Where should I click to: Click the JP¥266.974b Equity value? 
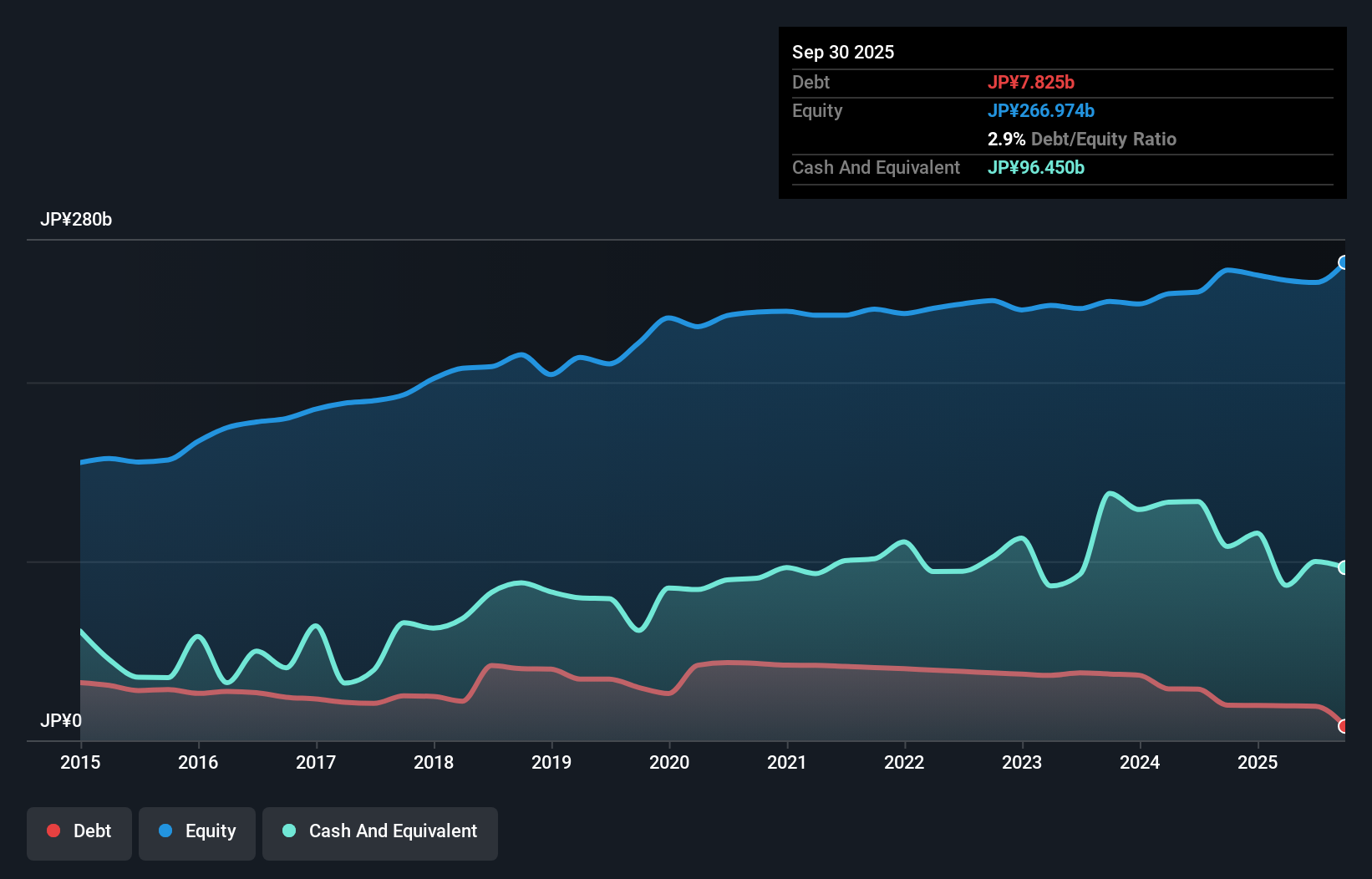(x=1043, y=110)
